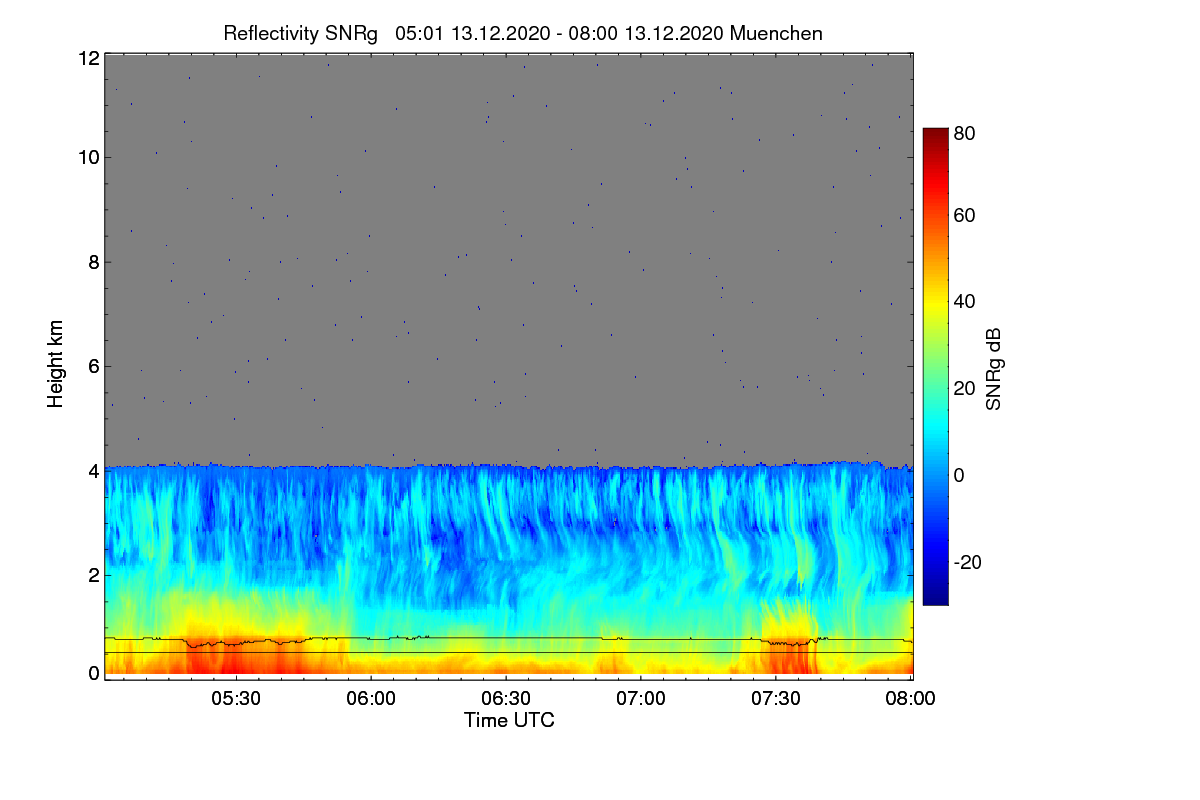Click the Y-axis tick label '6'
The width and height of the screenshot is (1200, 800).
click(94, 366)
